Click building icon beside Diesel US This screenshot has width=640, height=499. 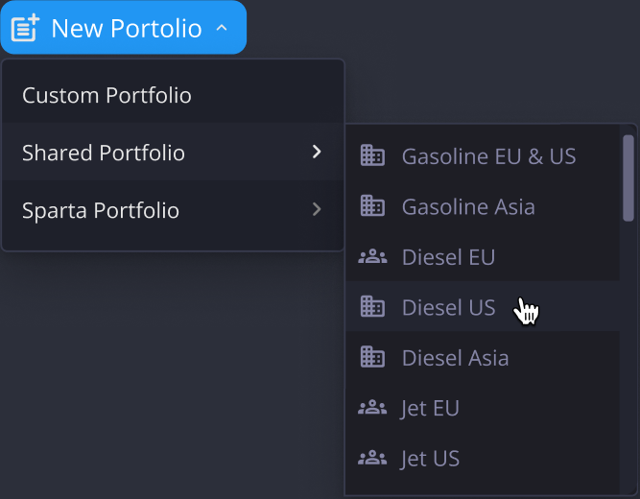372,308
